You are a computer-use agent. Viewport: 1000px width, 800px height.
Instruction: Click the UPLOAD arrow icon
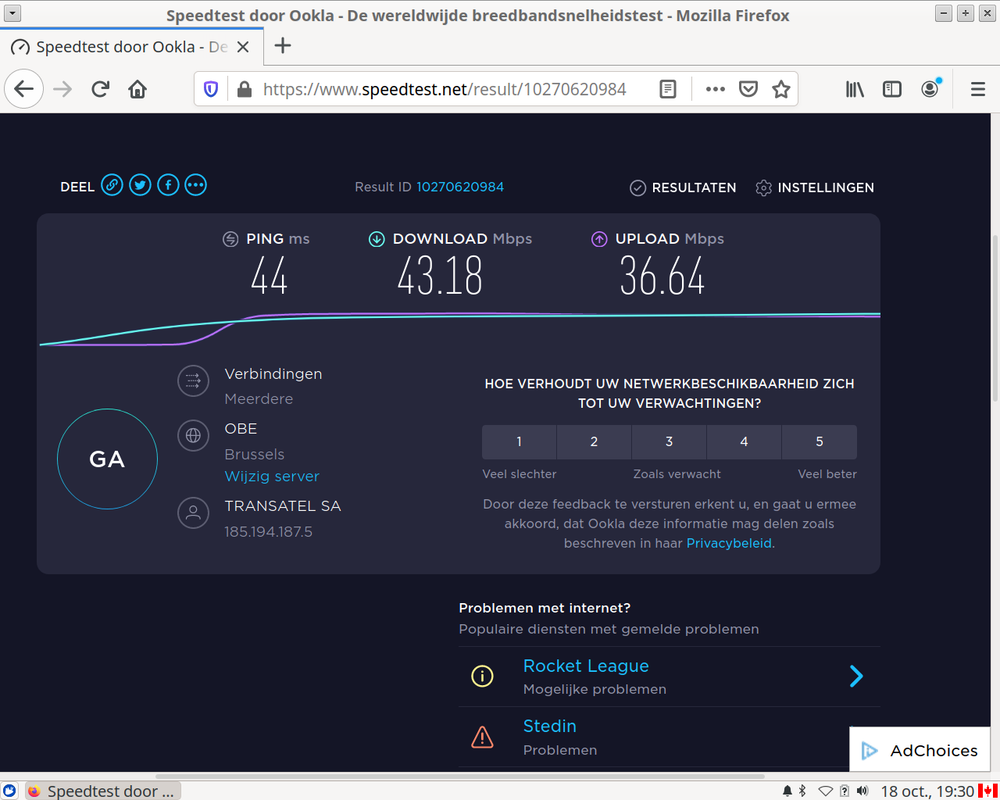pyautogui.click(x=599, y=239)
